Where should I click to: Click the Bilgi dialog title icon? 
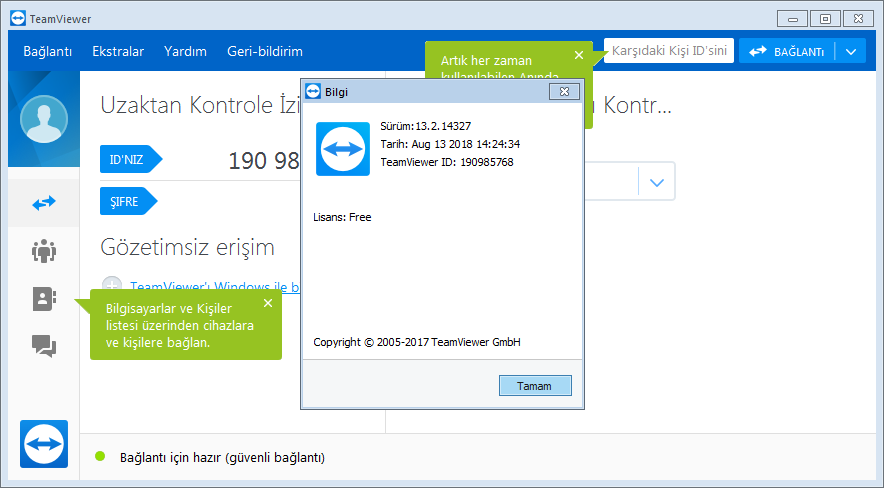[313, 91]
